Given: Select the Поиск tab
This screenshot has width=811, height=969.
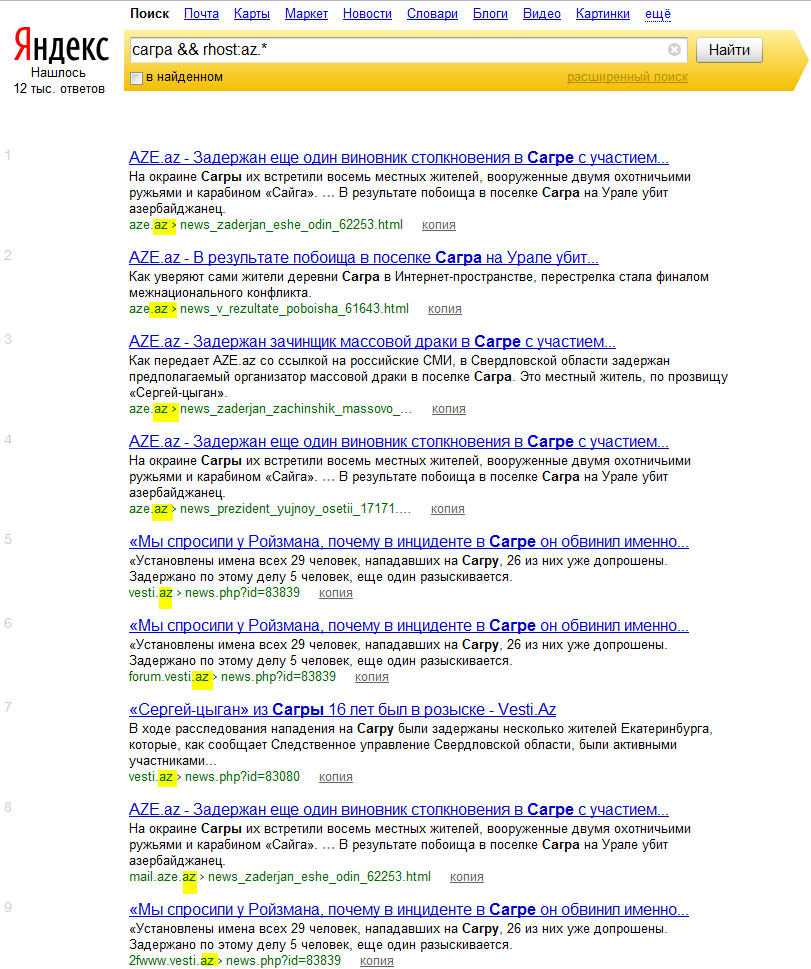Looking at the screenshot, I should coord(150,14).
